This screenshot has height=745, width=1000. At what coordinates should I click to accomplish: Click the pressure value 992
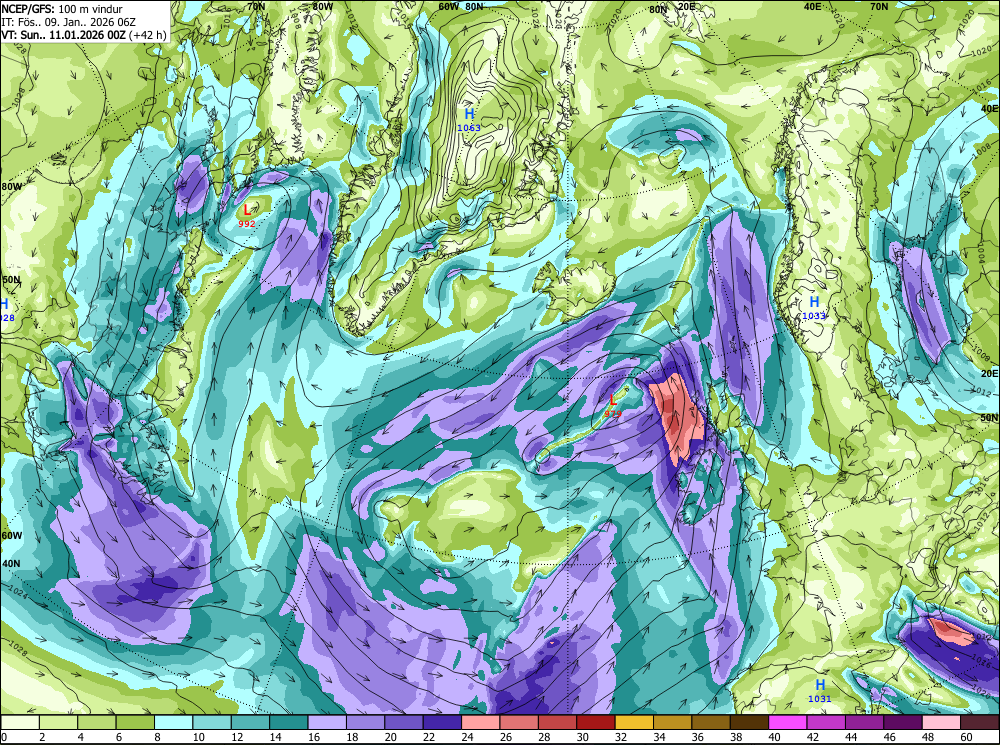point(247,224)
